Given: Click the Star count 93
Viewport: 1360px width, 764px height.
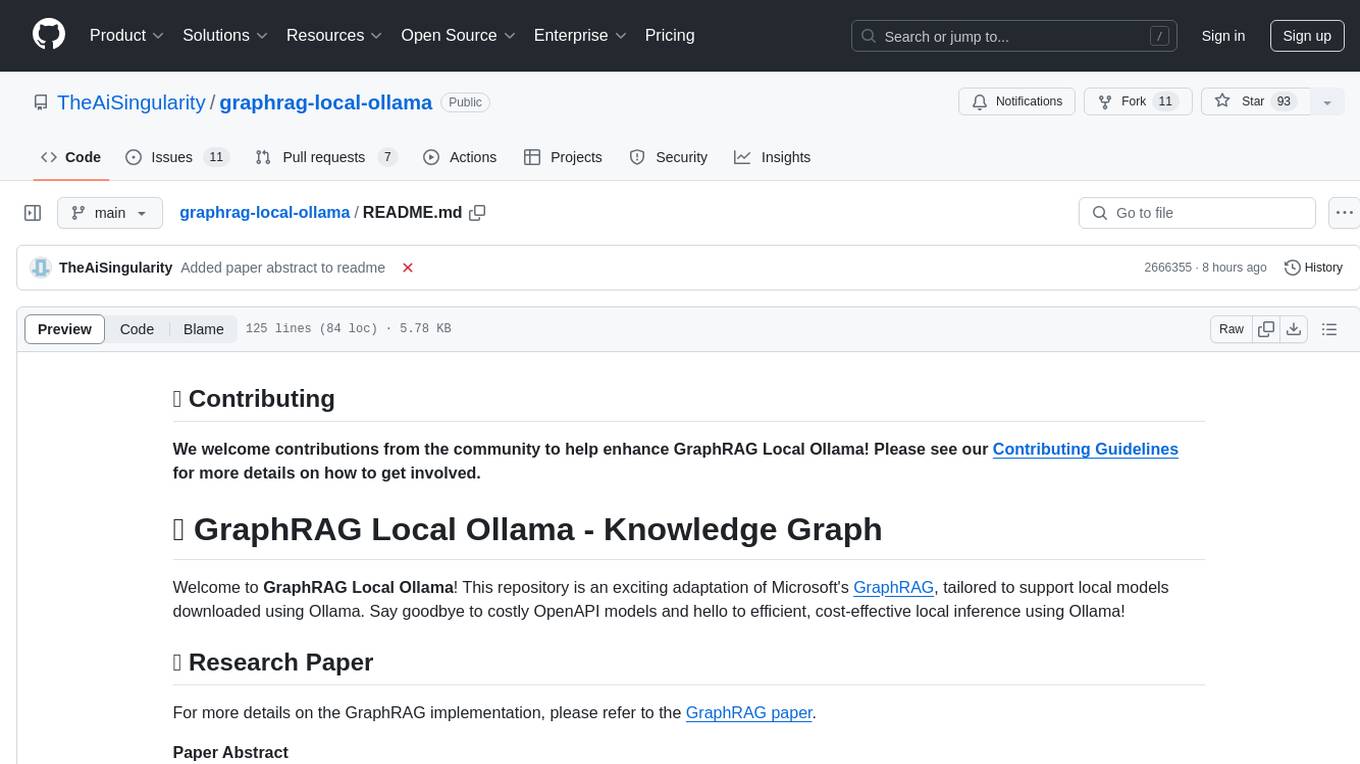Looking at the screenshot, I should click(1283, 102).
